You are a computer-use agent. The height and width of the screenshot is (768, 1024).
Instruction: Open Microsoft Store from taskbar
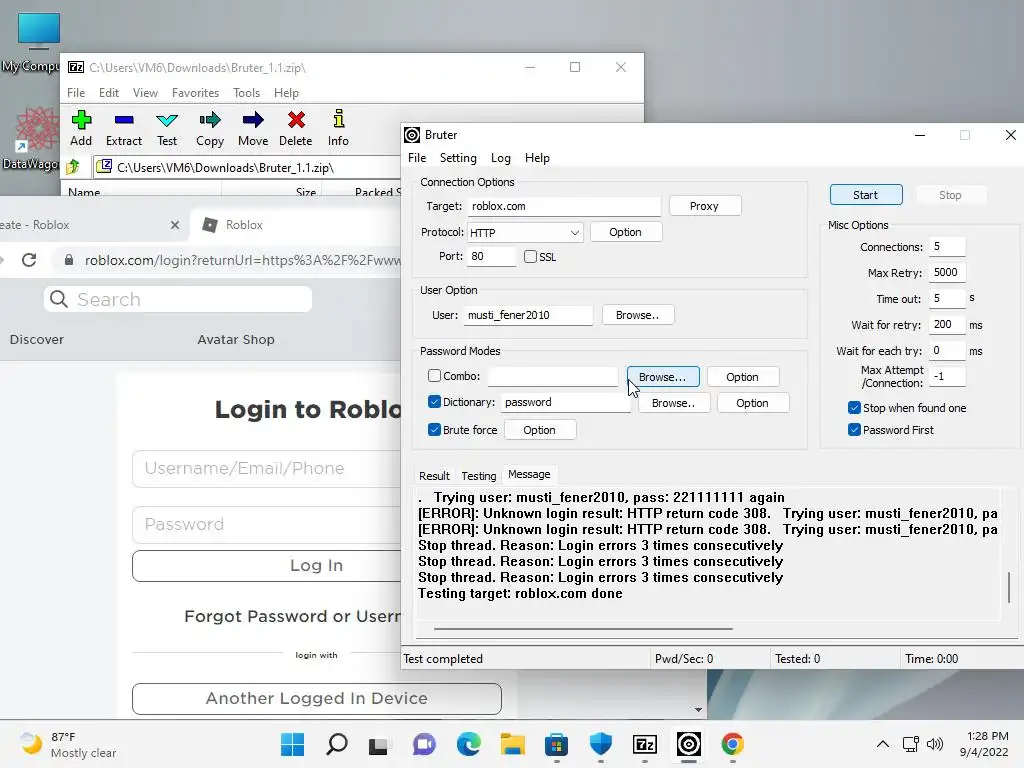[556, 744]
